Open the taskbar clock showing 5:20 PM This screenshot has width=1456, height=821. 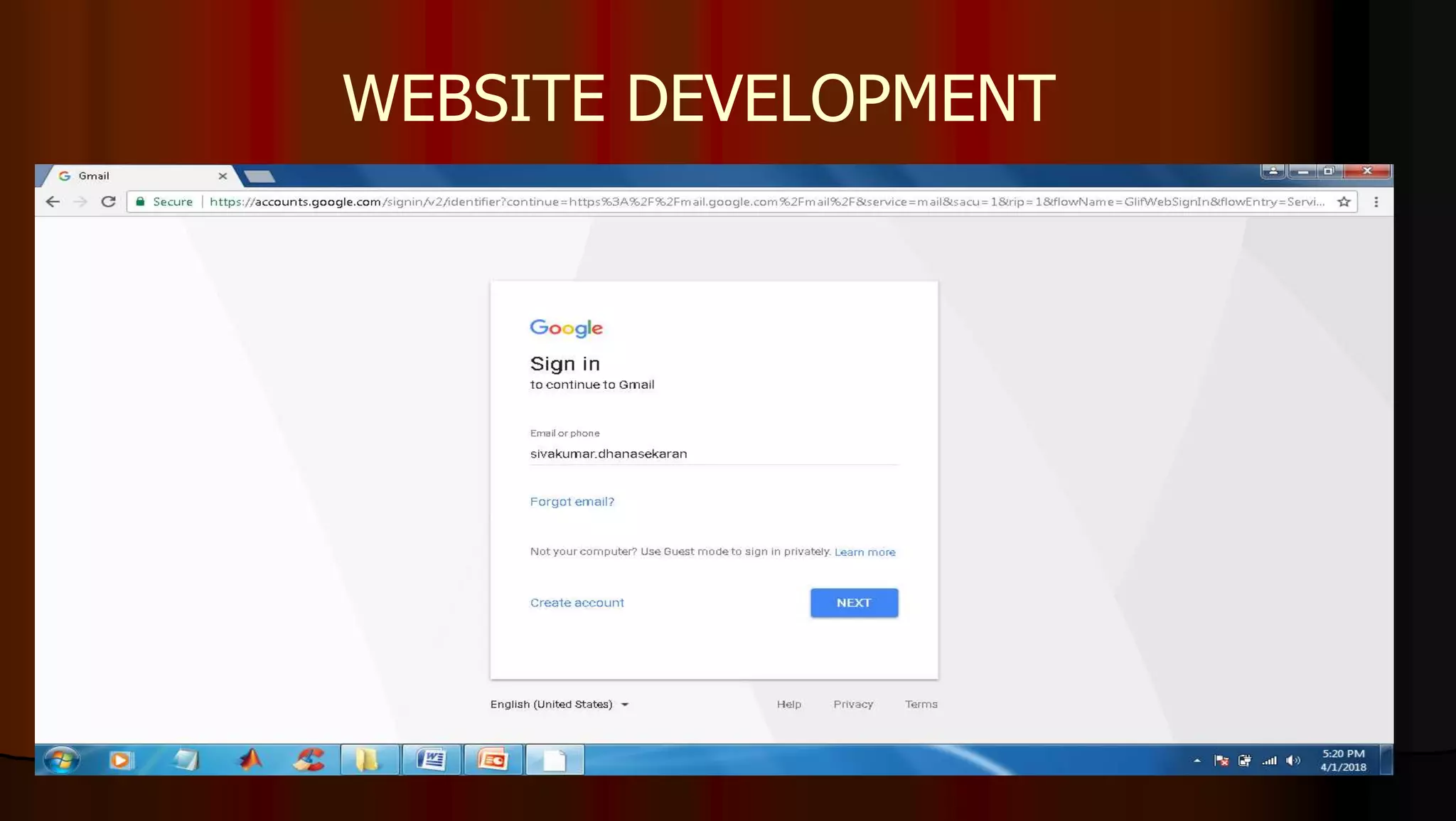point(1343,760)
